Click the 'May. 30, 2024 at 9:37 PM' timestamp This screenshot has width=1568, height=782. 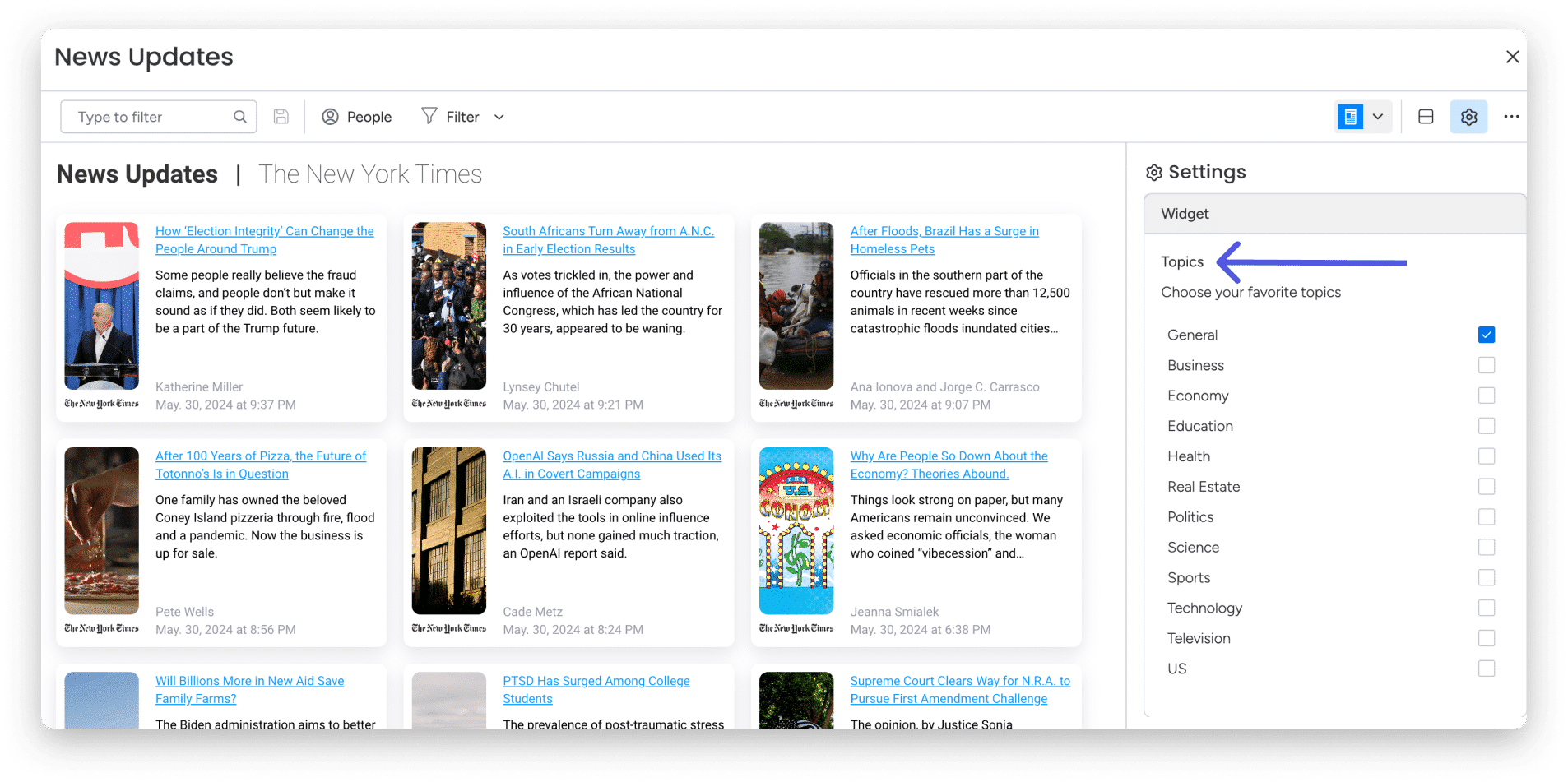tap(225, 405)
